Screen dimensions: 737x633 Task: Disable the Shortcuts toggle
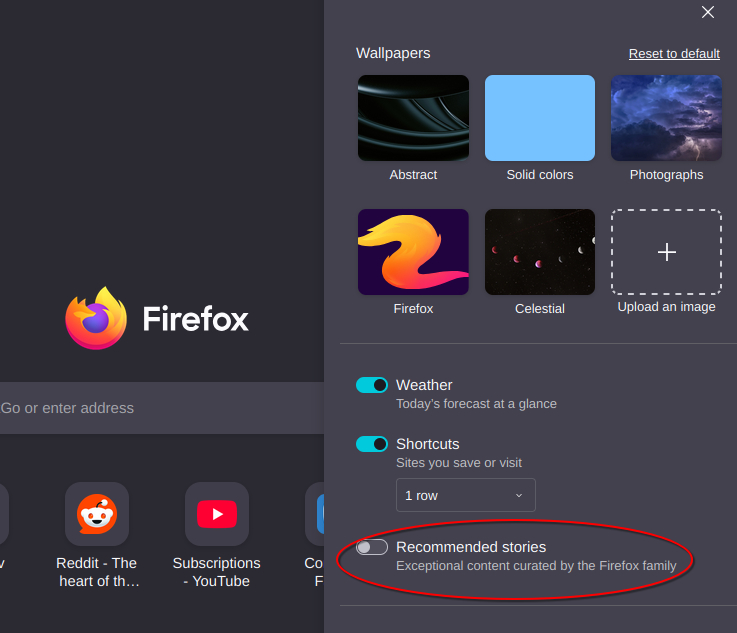(x=372, y=444)
